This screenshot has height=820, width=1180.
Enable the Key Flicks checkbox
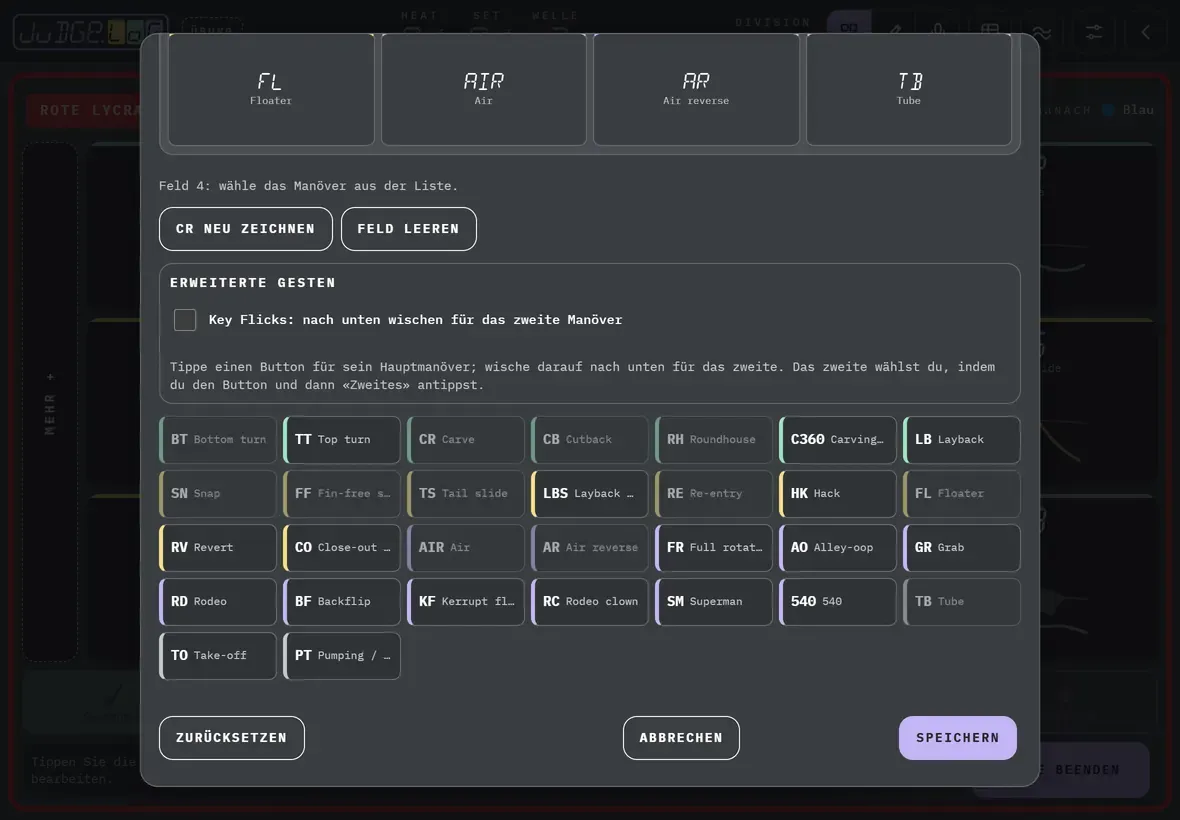[185, 320]
